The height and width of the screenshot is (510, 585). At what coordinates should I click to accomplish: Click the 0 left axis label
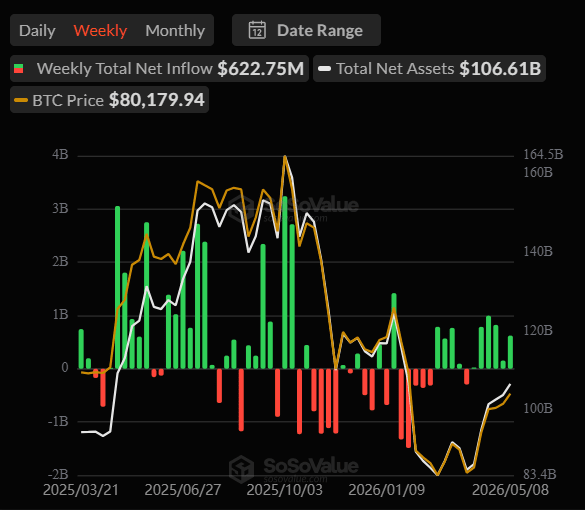tap(65, 367)
